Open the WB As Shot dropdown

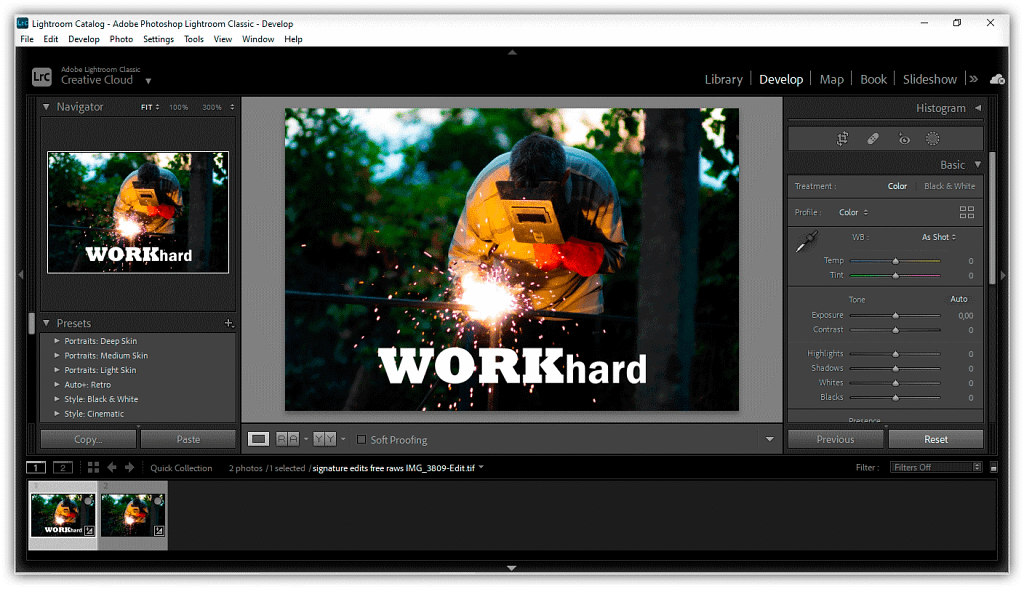tap(938, 237)
